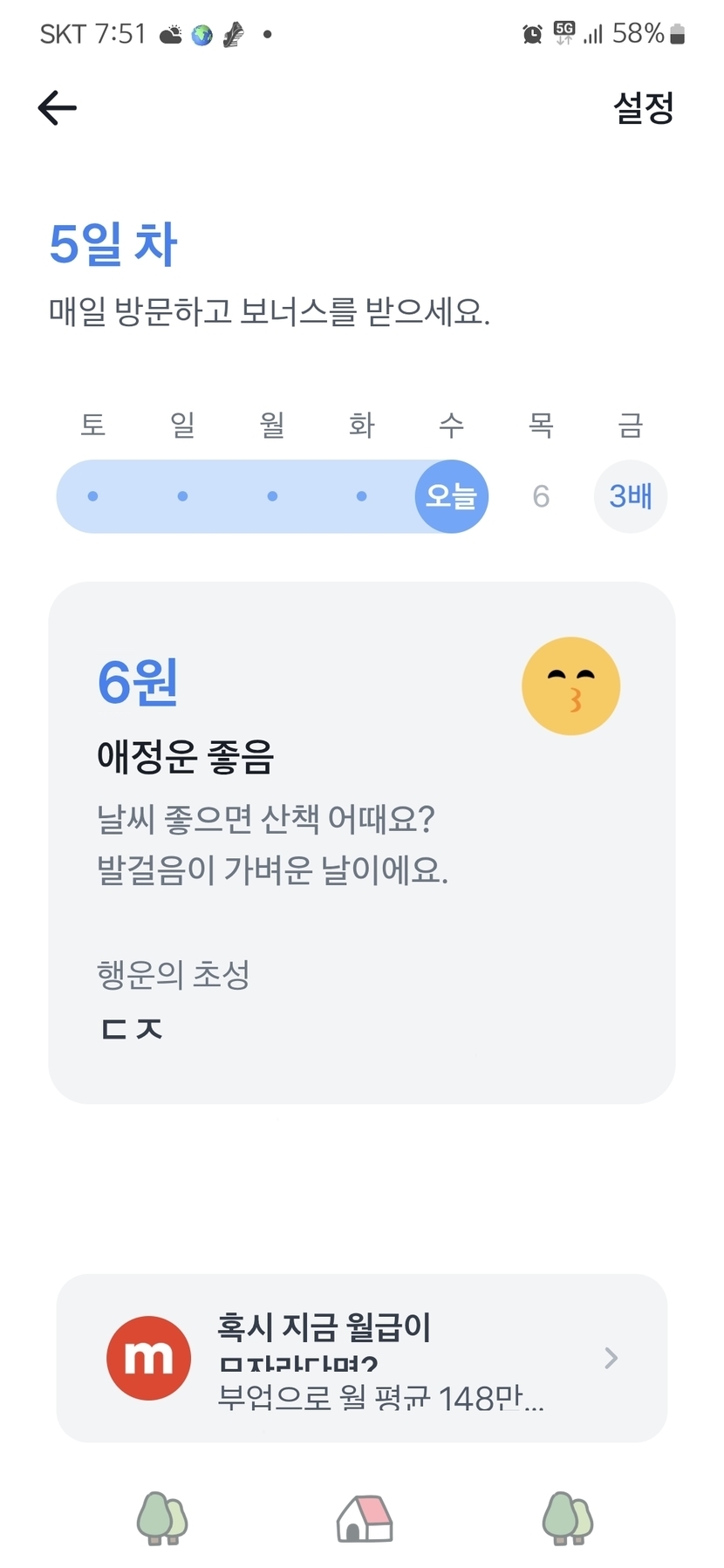Tap the alarm clock status icon

[532, 34]
